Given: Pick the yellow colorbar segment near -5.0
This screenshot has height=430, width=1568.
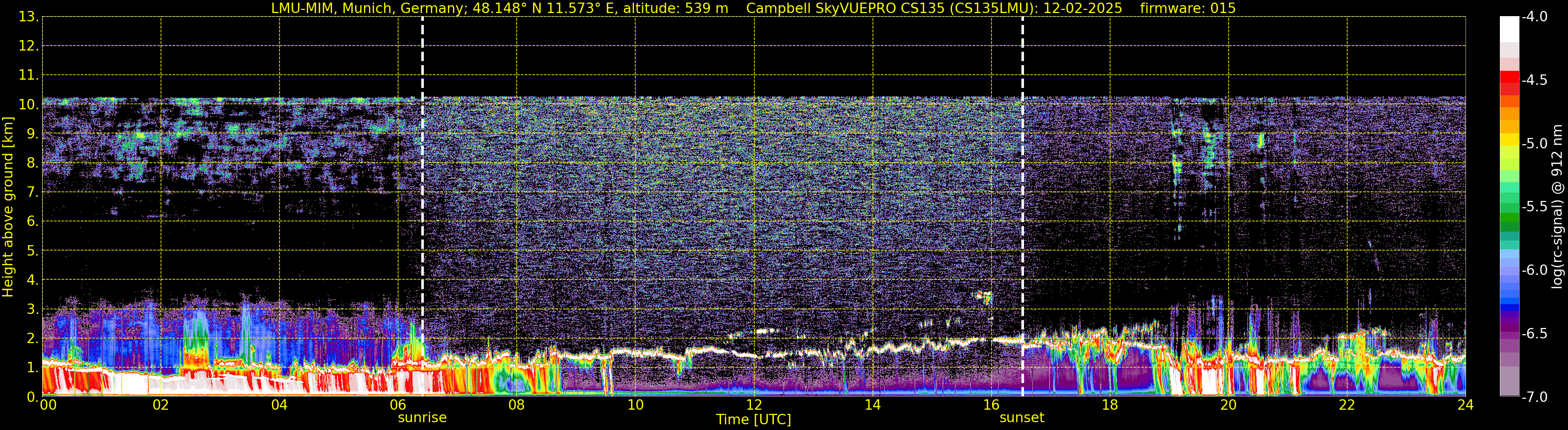Looking at the screenshot, I should [1509, 140].
